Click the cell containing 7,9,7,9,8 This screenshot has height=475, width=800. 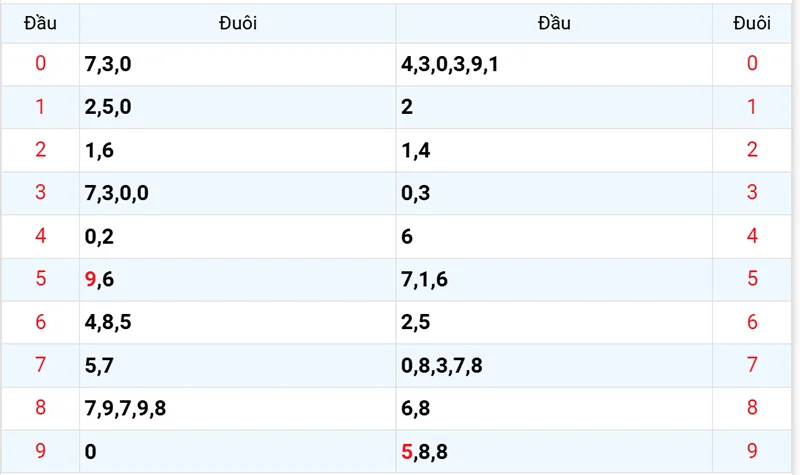(x=126, y=409)
